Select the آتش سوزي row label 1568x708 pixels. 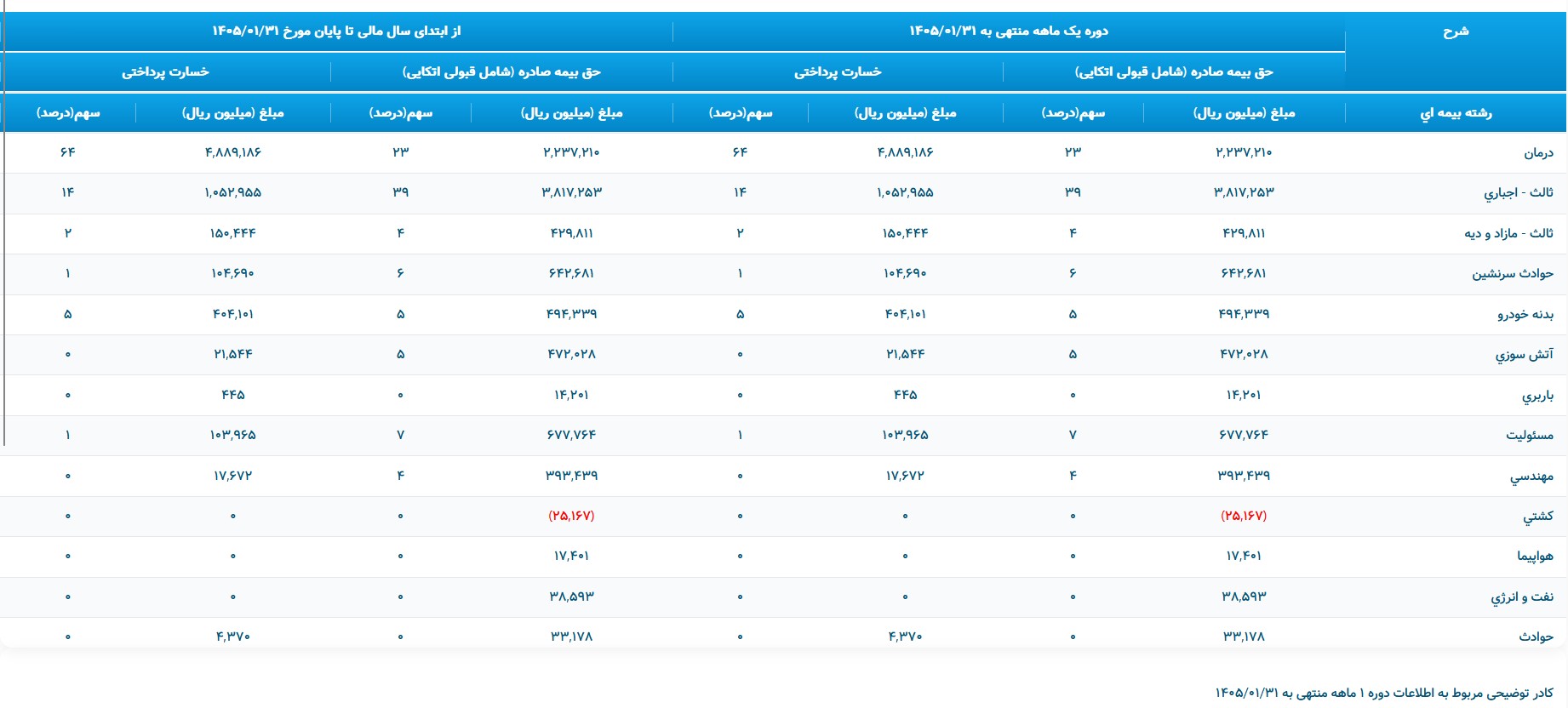(x=1524, y=355)
